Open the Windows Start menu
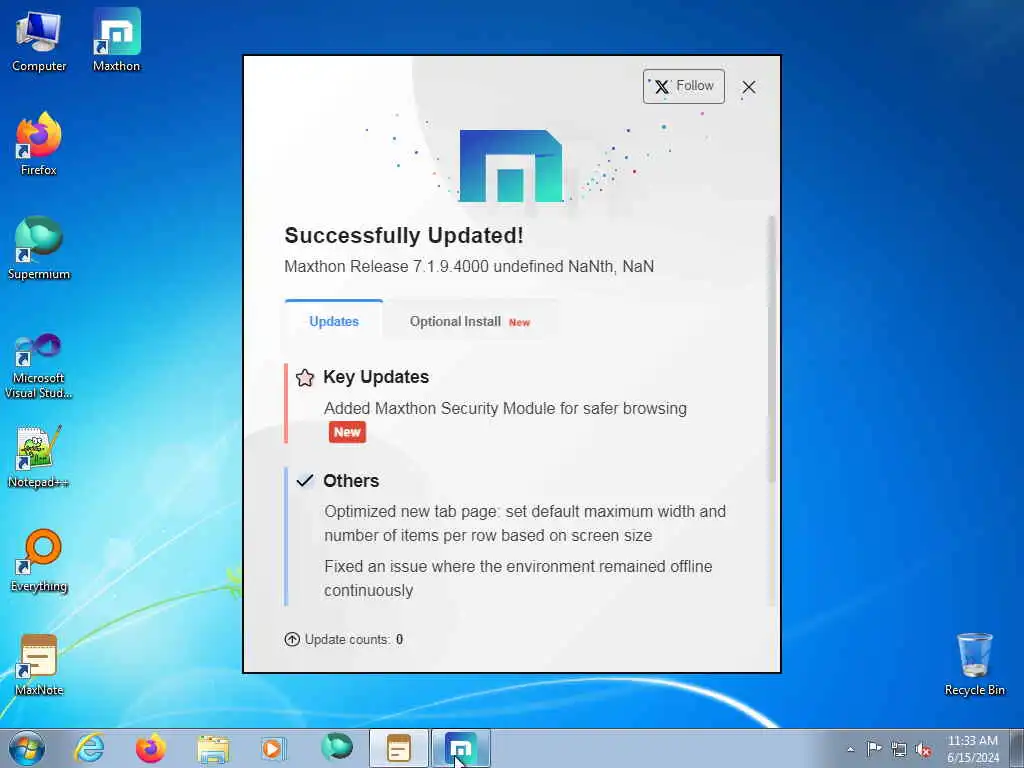The width and height of the screenshot is (1024, 768). pyautogui.click(x=27, y=748)
